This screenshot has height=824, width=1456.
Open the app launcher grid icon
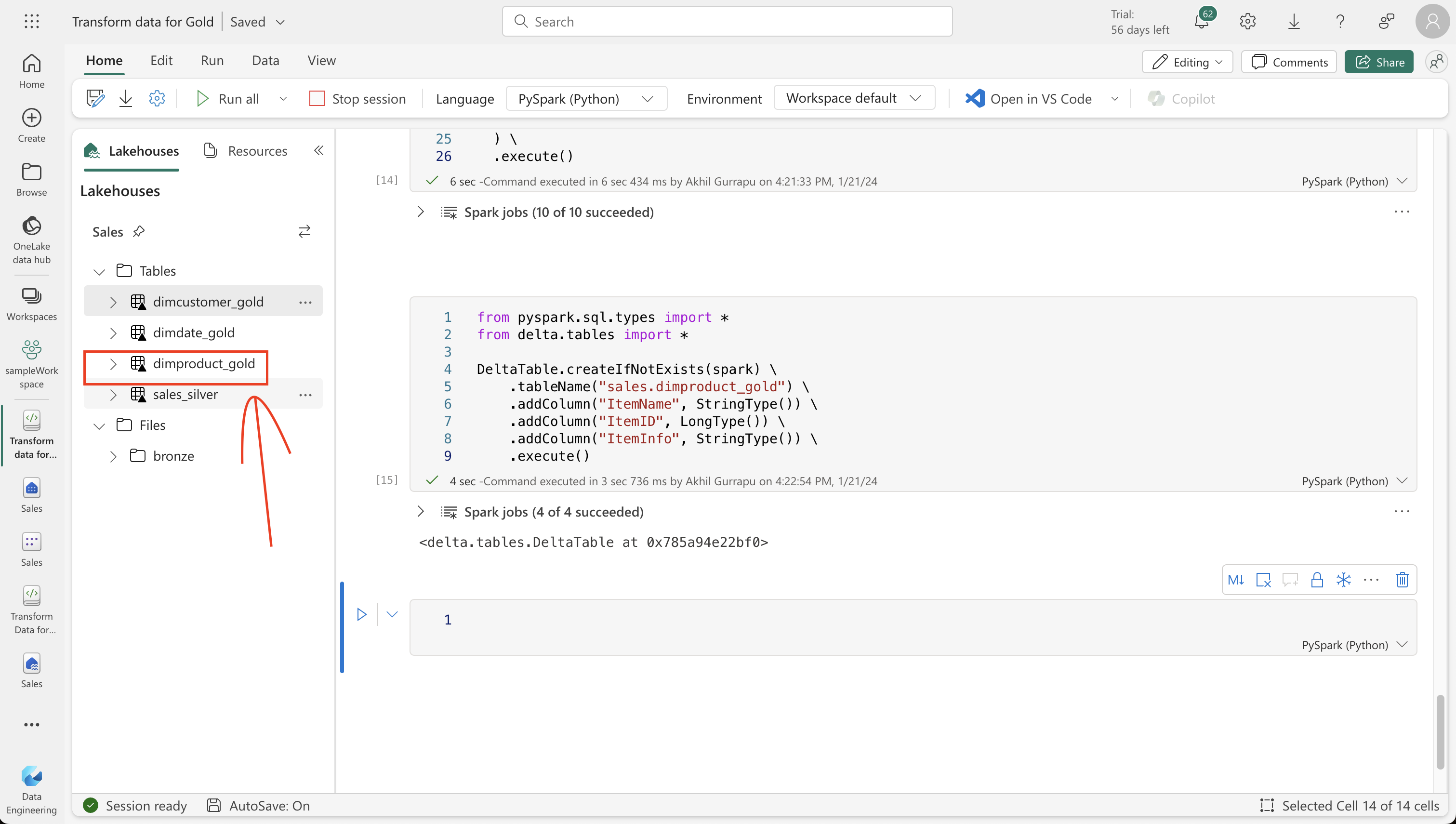[32, 22]
